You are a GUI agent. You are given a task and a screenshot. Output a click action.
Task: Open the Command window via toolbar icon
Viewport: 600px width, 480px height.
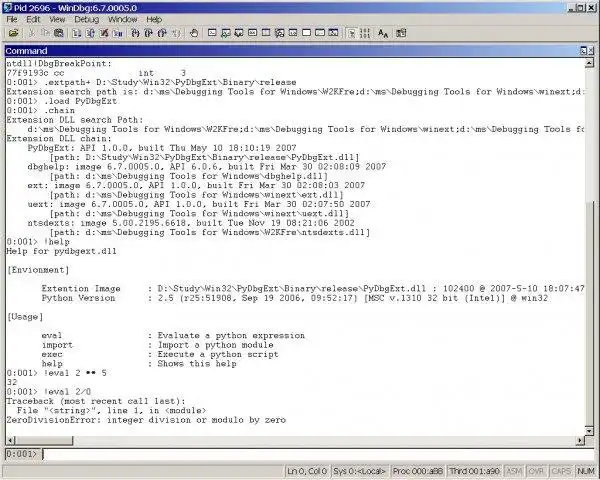(212, 33)
